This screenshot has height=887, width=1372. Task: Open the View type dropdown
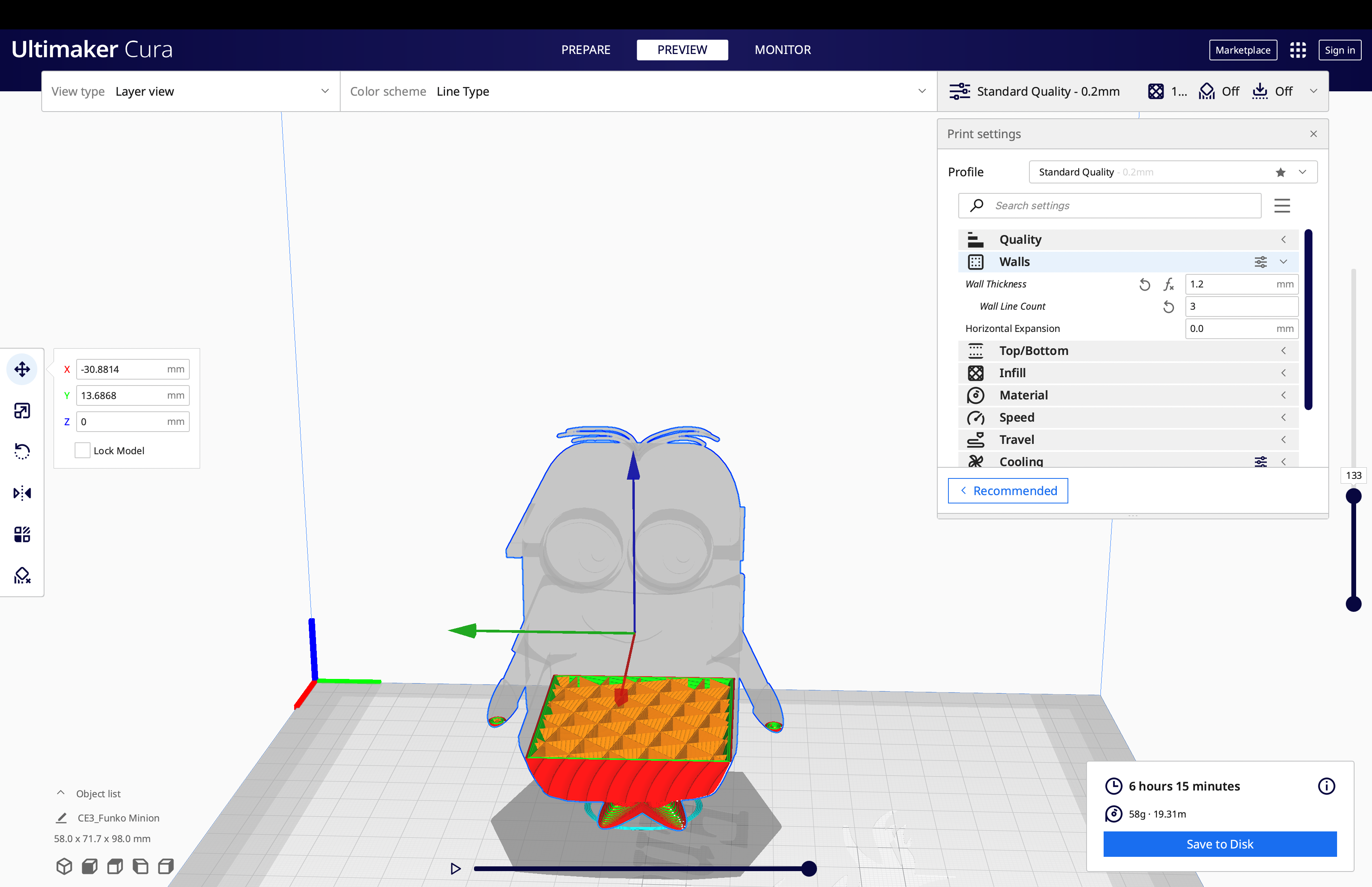(191, 92)
